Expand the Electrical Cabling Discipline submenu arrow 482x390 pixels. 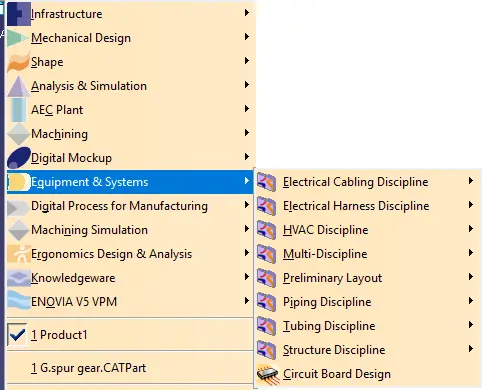[471, 181]
